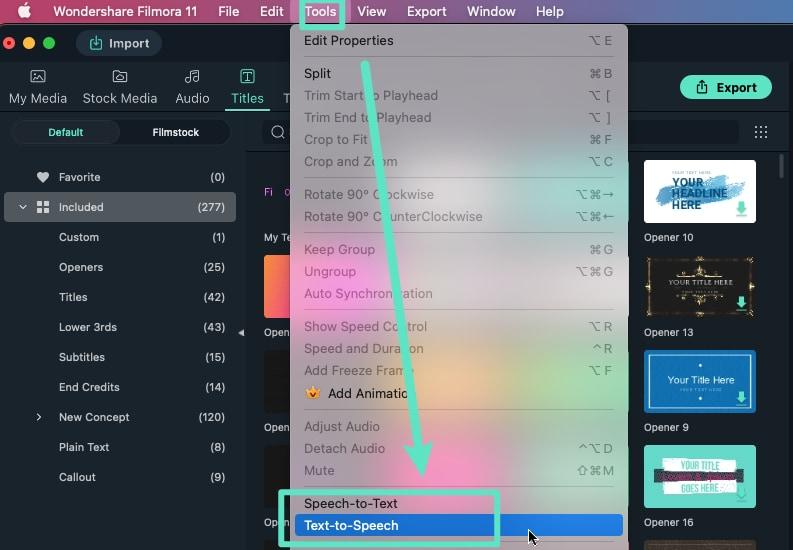Open the Export menu in menu bar
Screen dimensions: 793x550
tap(426, 11)
